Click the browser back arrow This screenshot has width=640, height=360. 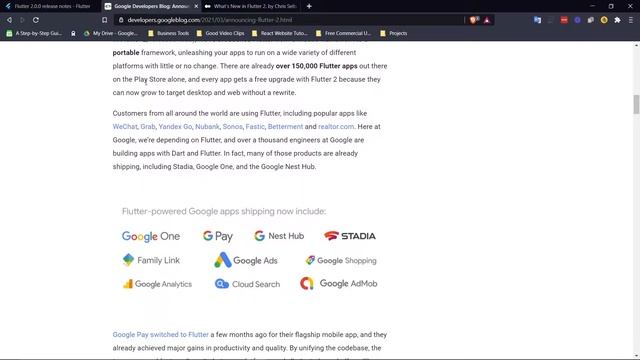click(x=9, y=20)
